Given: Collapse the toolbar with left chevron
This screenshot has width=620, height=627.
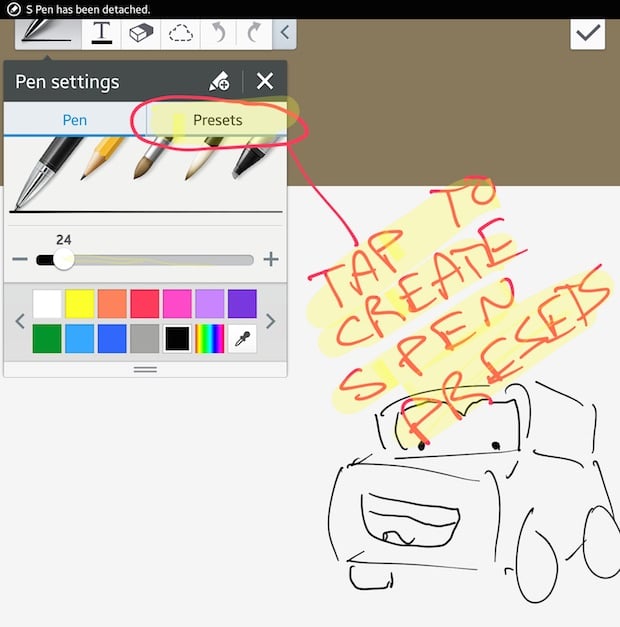Looking at the screenshot, I should pyautogui.click(x=284, y=32).
